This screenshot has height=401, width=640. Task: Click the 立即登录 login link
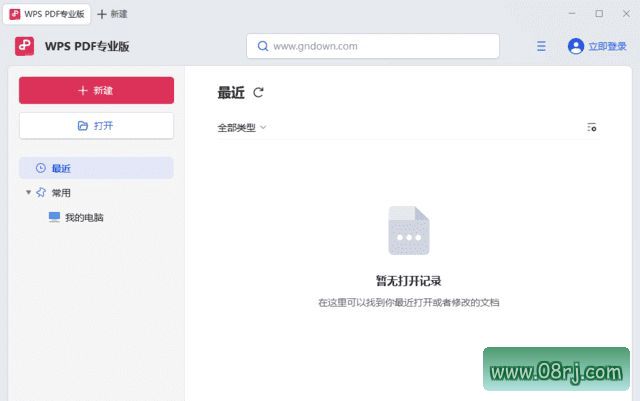607,46
